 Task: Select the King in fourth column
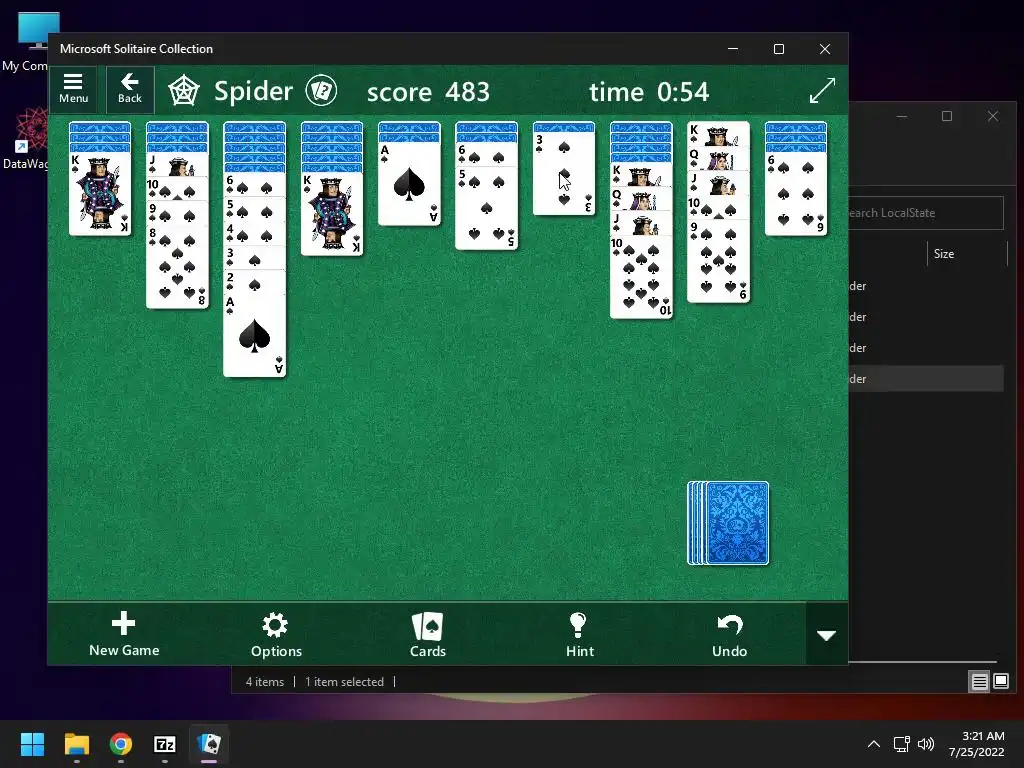(332, 214)
